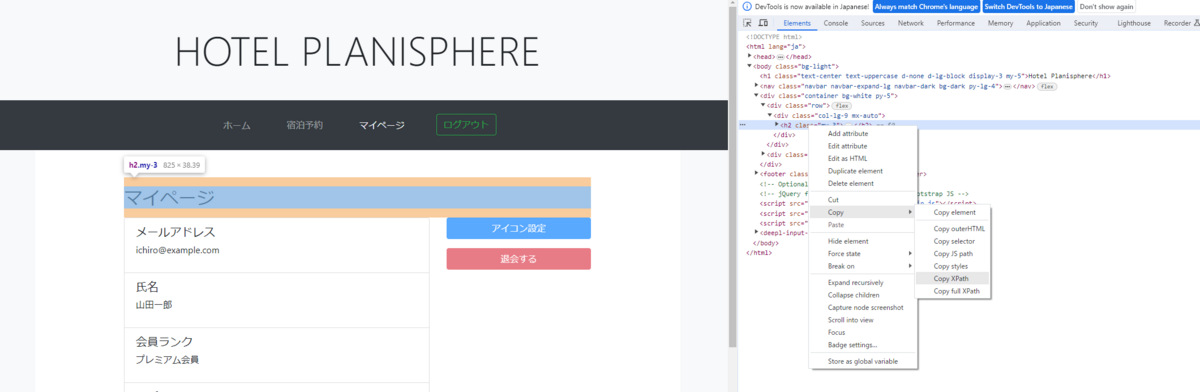Open the 宿泊予約 nav link
This screenshot has height=392, width=1200.
coord(304,126)
